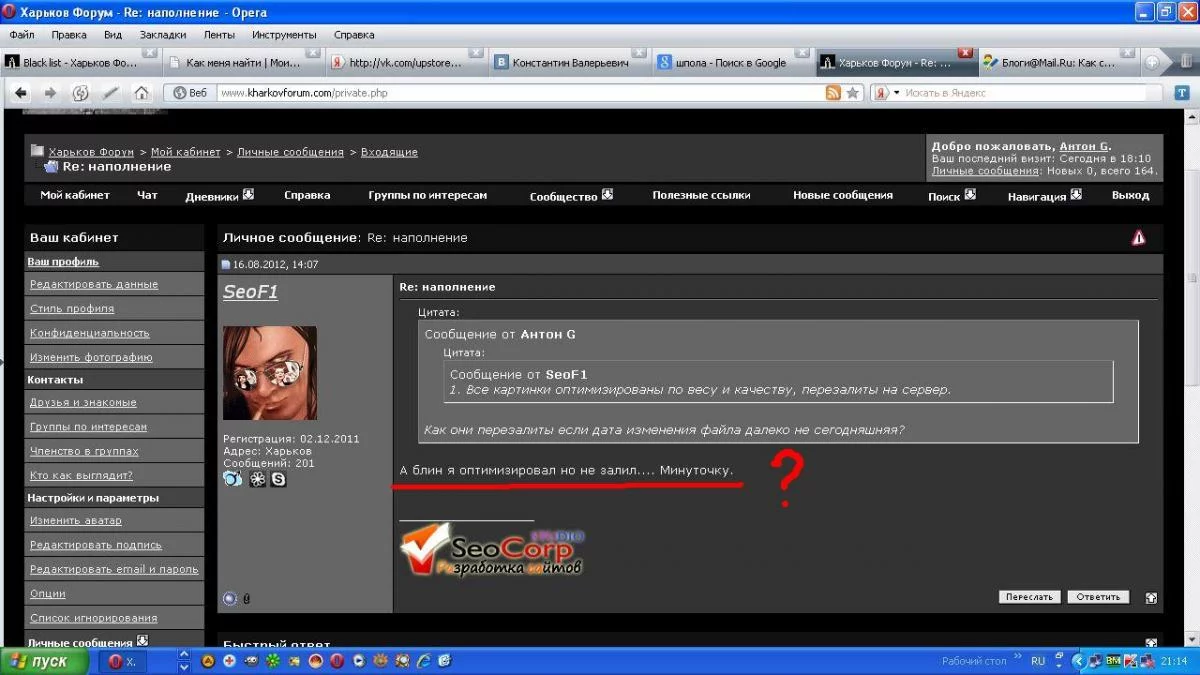Show hidden tray icons with the arrow
Image resolution: width=1200 pixels, height=675 pixels.
1078,661
